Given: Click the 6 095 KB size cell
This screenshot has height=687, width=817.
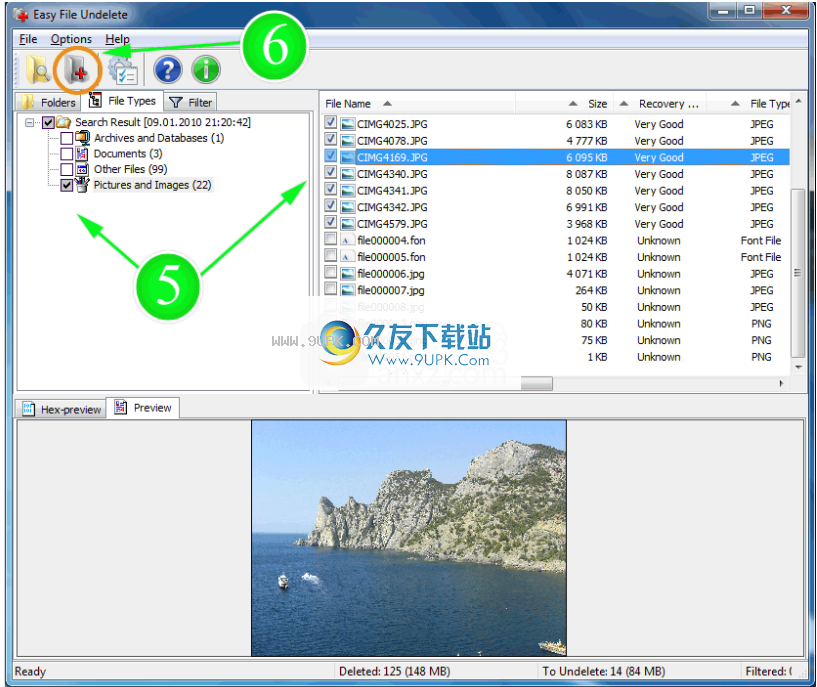Looking at the screenshot, I should click(x=587, y=157).
